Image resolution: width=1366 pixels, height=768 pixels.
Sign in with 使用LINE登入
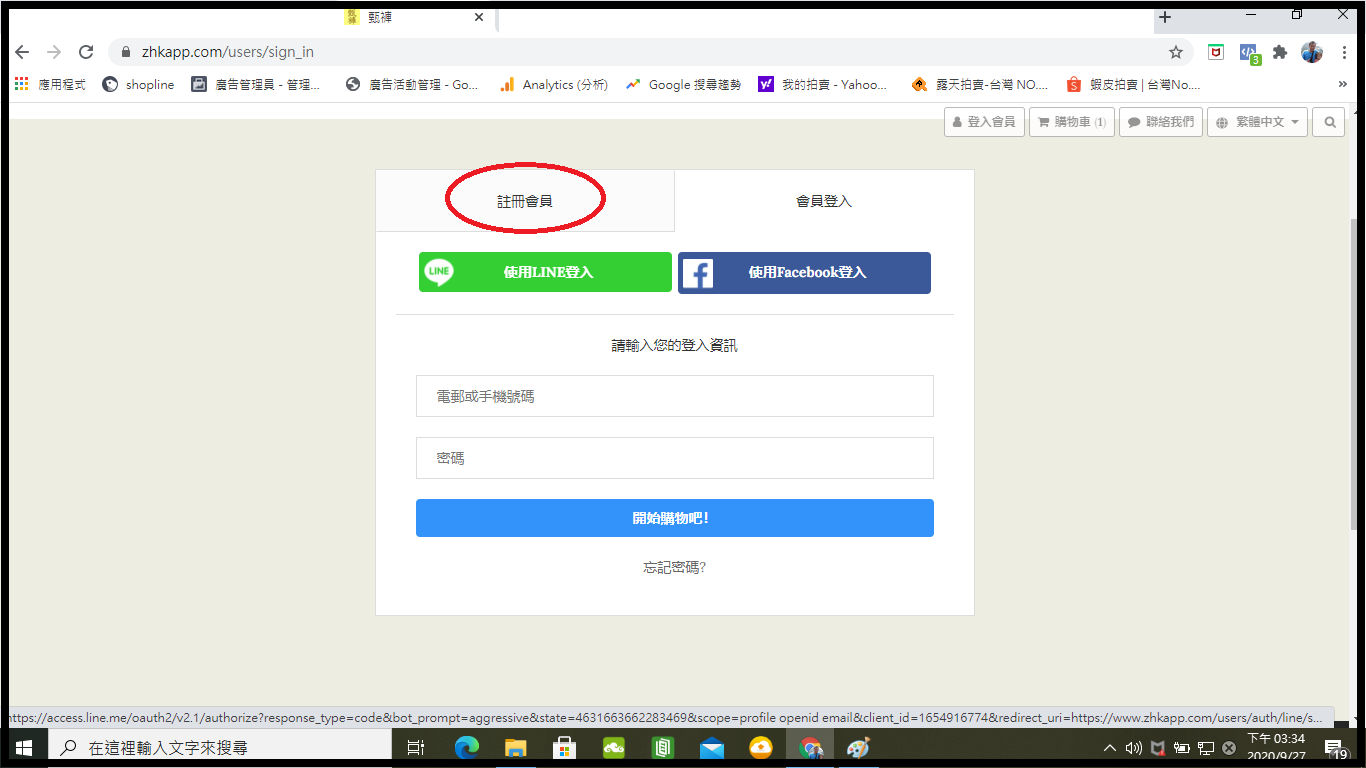click(545, 272)
